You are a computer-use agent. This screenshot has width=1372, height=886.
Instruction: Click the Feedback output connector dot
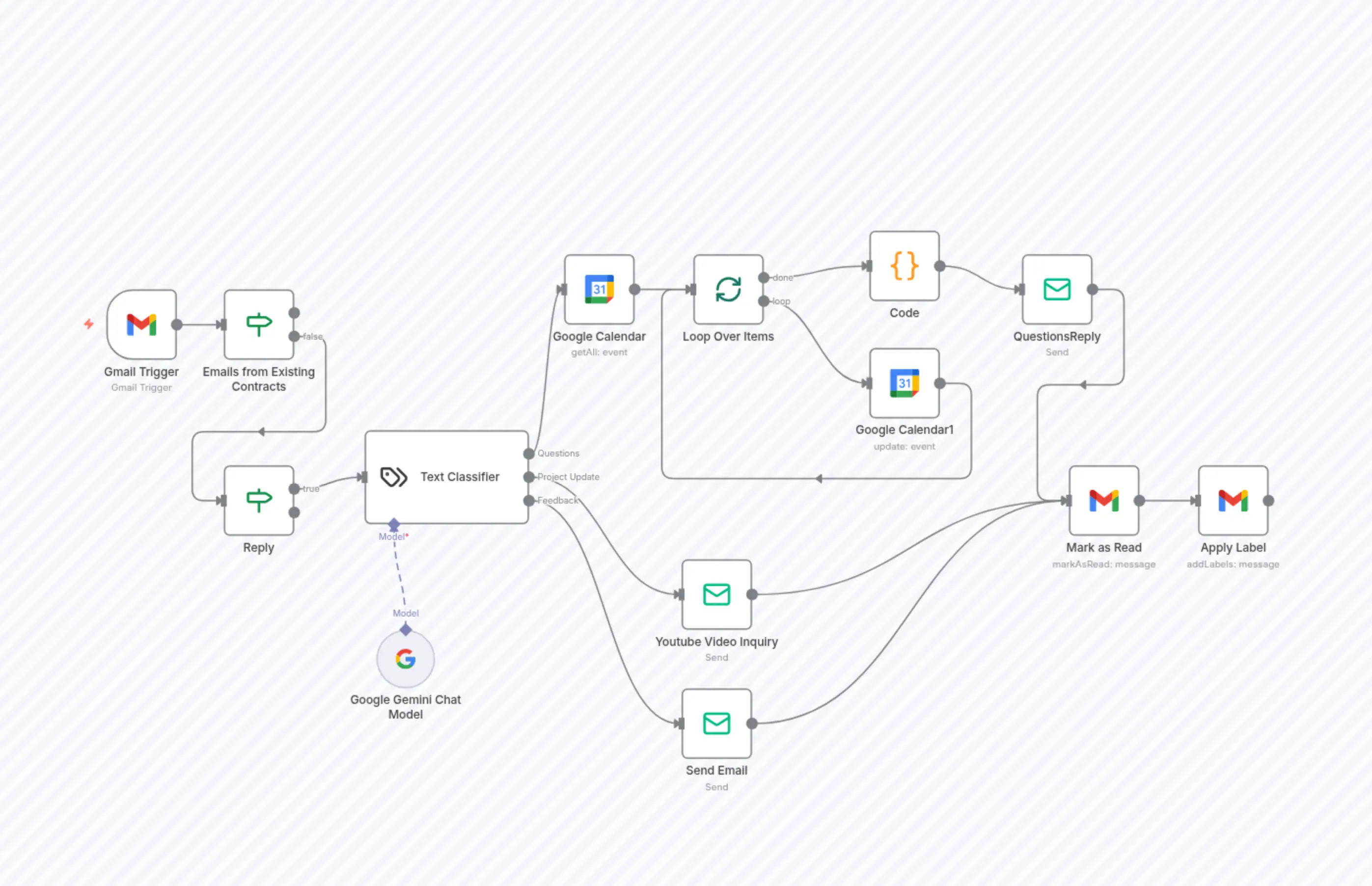[x=528, y=501]
